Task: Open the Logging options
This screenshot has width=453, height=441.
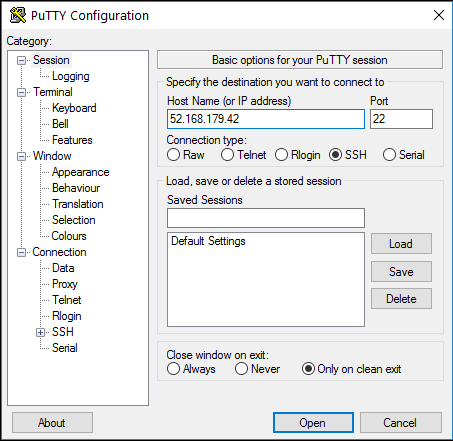Action: pos(71,76)
